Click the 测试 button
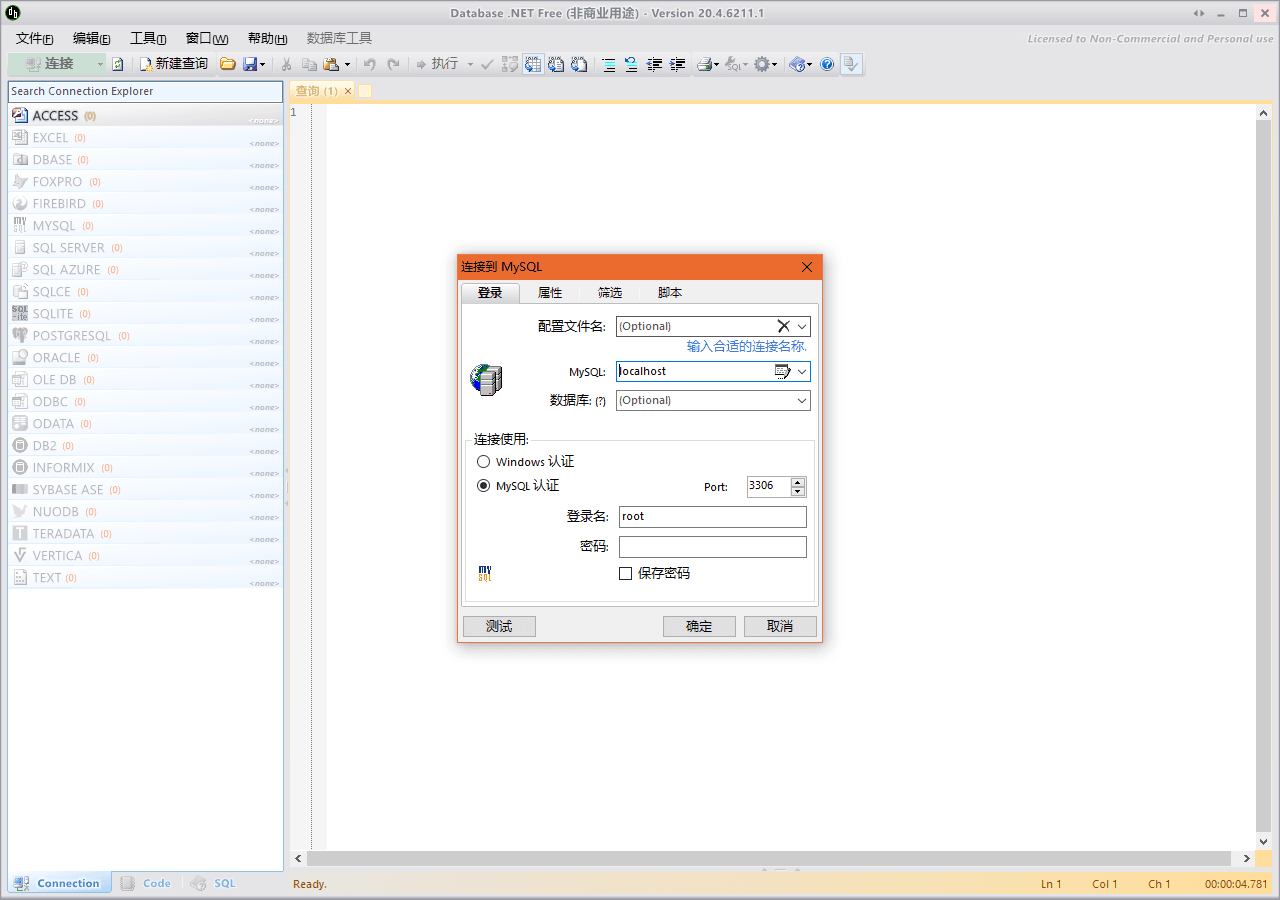Viewport: 1280px width, 900px height. click(x=499, y=626)
